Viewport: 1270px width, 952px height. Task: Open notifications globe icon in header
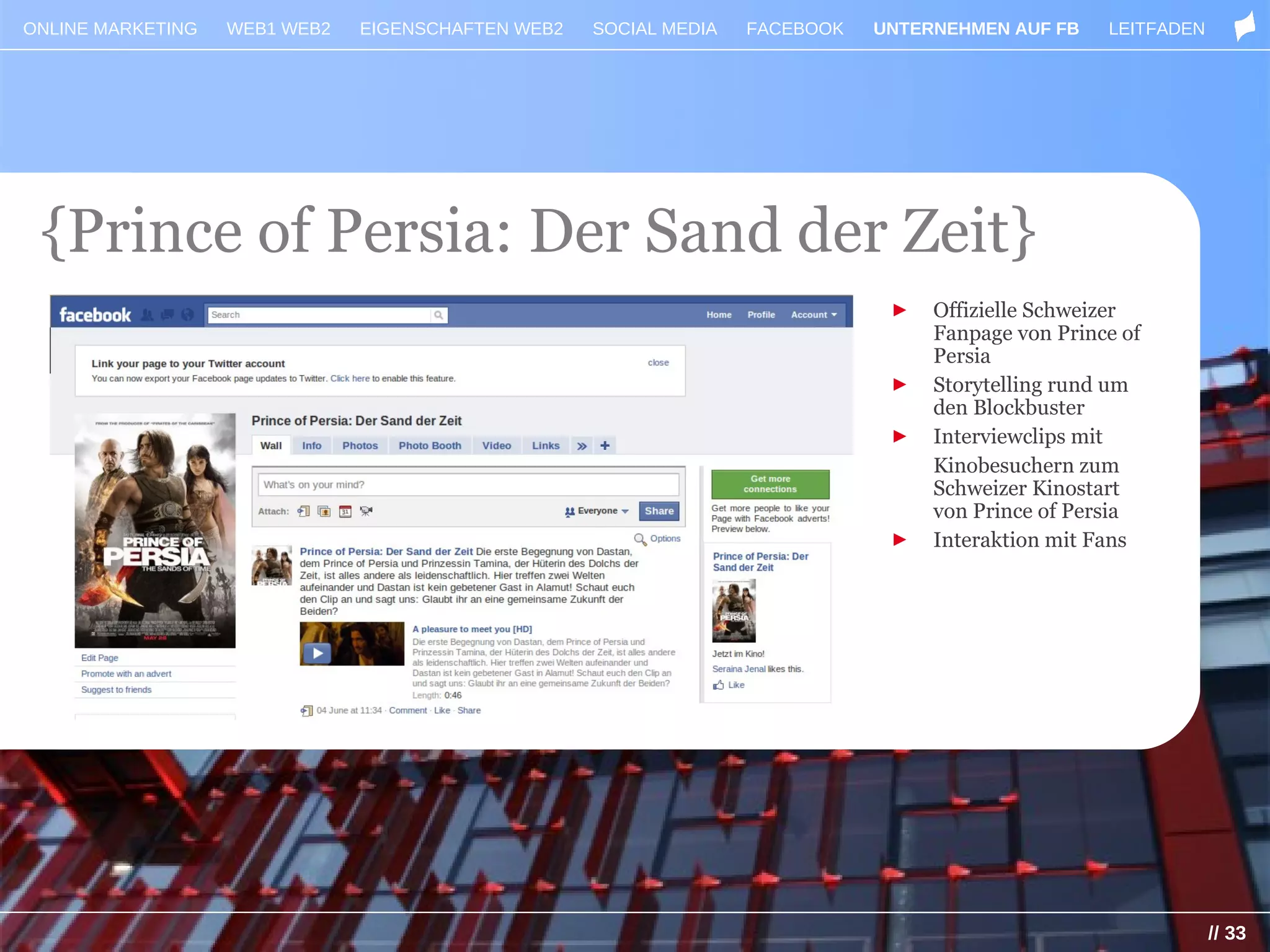(187, 315)
